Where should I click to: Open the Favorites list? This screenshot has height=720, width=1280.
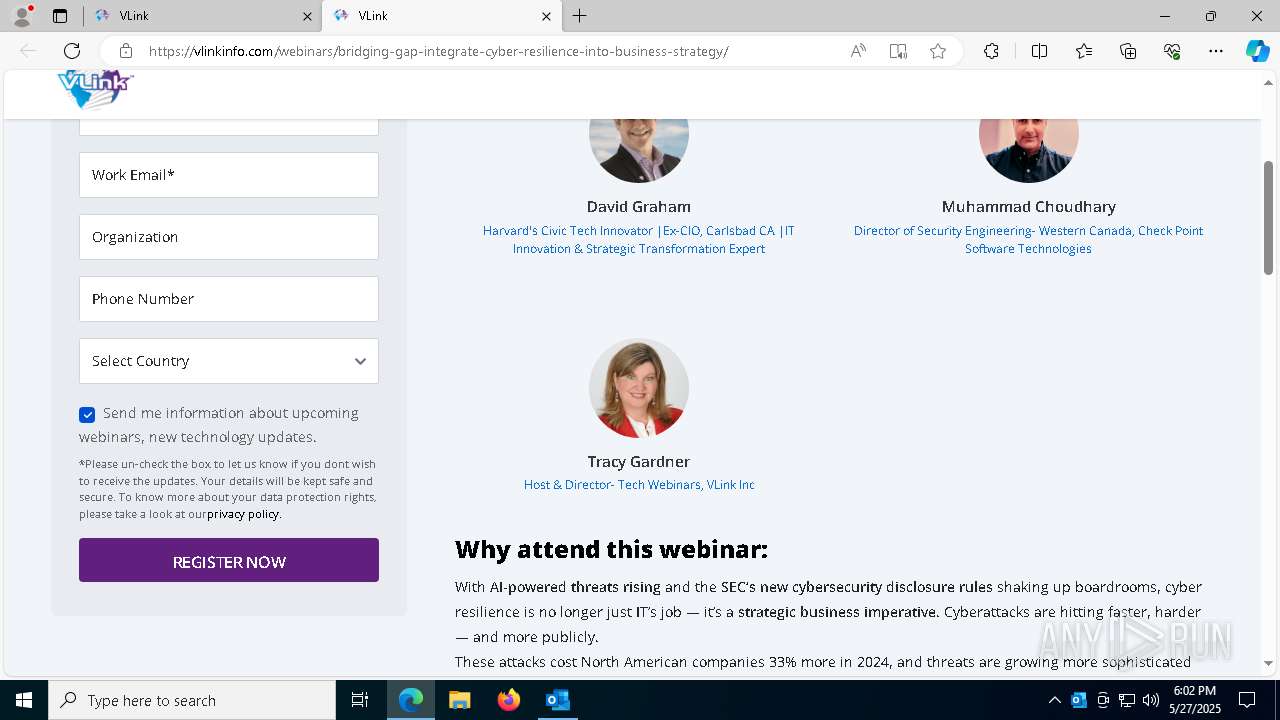(x=1084, y=51)
